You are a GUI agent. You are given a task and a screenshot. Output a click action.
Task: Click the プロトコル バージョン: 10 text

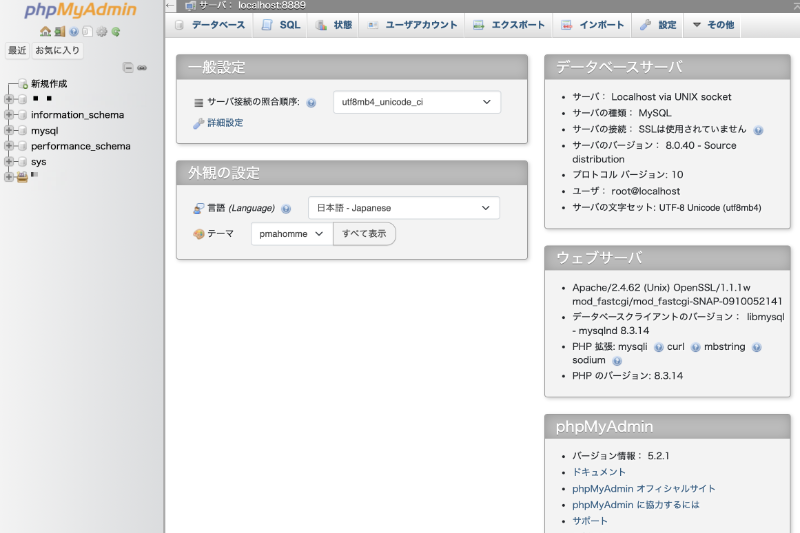(x=628, y=174)
